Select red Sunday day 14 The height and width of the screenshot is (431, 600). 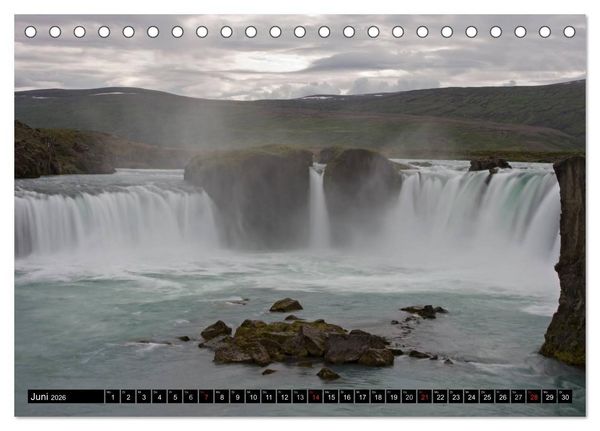[x=316, y=397]
